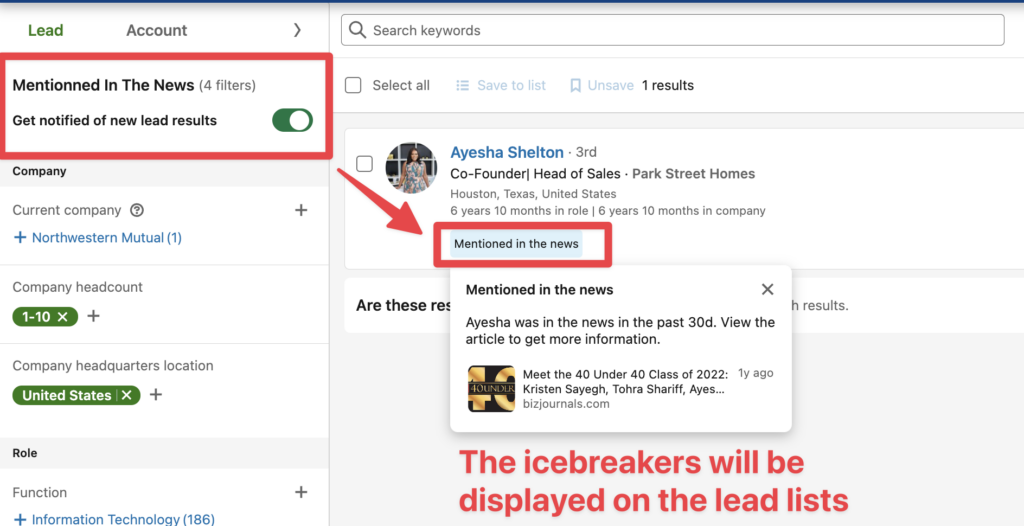The height and width of the screenshot is (526, 1024).
Task: Remove the 1-10 headcount filter chip
Action: coord(63,317)
